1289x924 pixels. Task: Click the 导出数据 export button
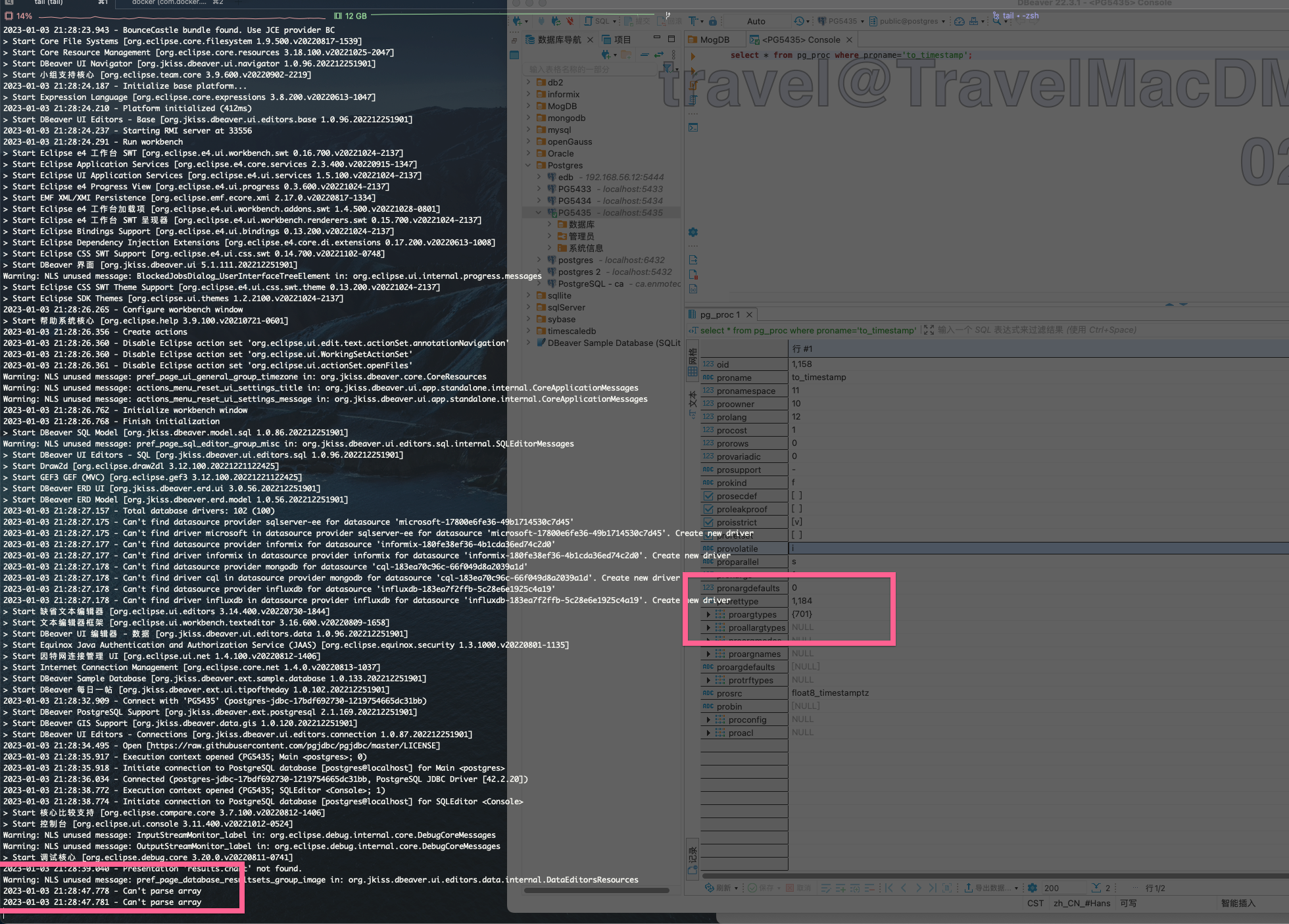[987, 888]
